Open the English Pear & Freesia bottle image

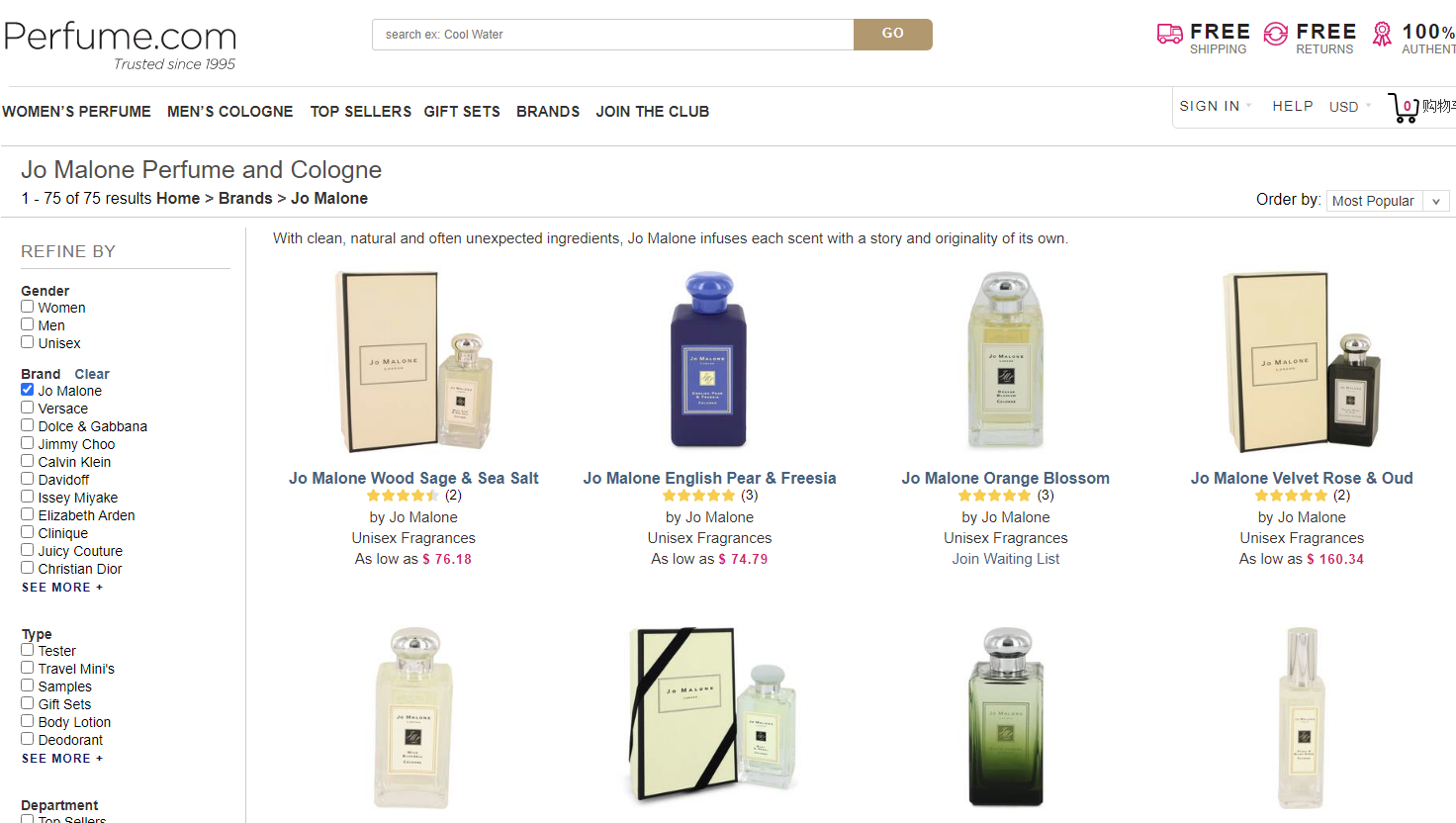coord(708,360)
